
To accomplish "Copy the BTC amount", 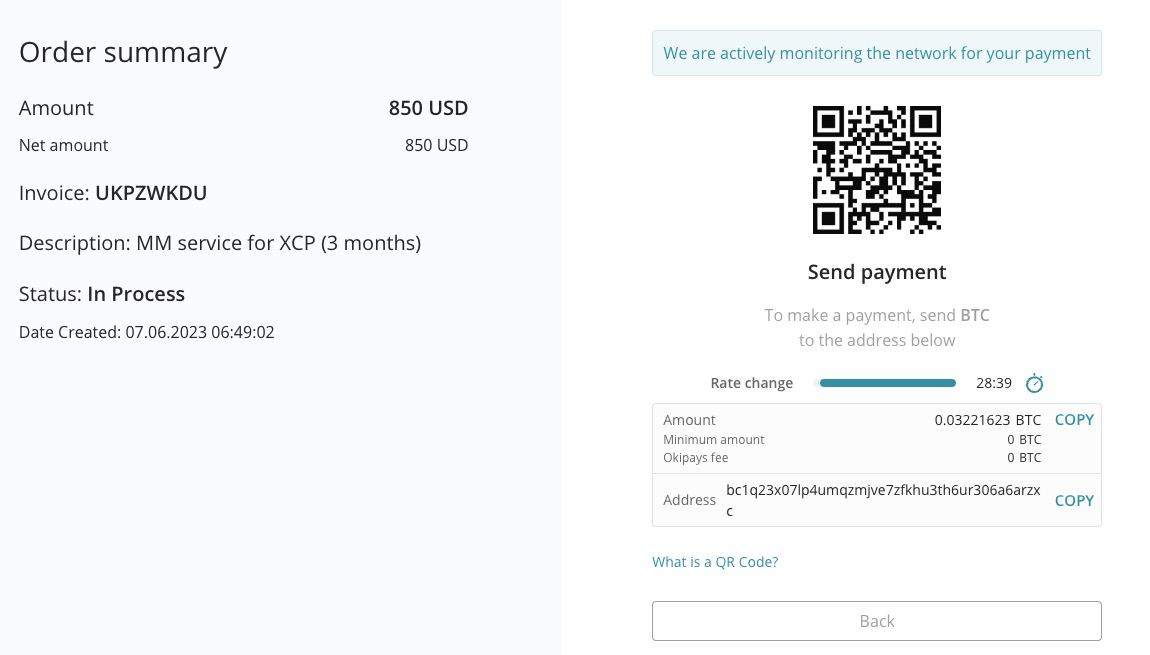I will coord(1074,420).
